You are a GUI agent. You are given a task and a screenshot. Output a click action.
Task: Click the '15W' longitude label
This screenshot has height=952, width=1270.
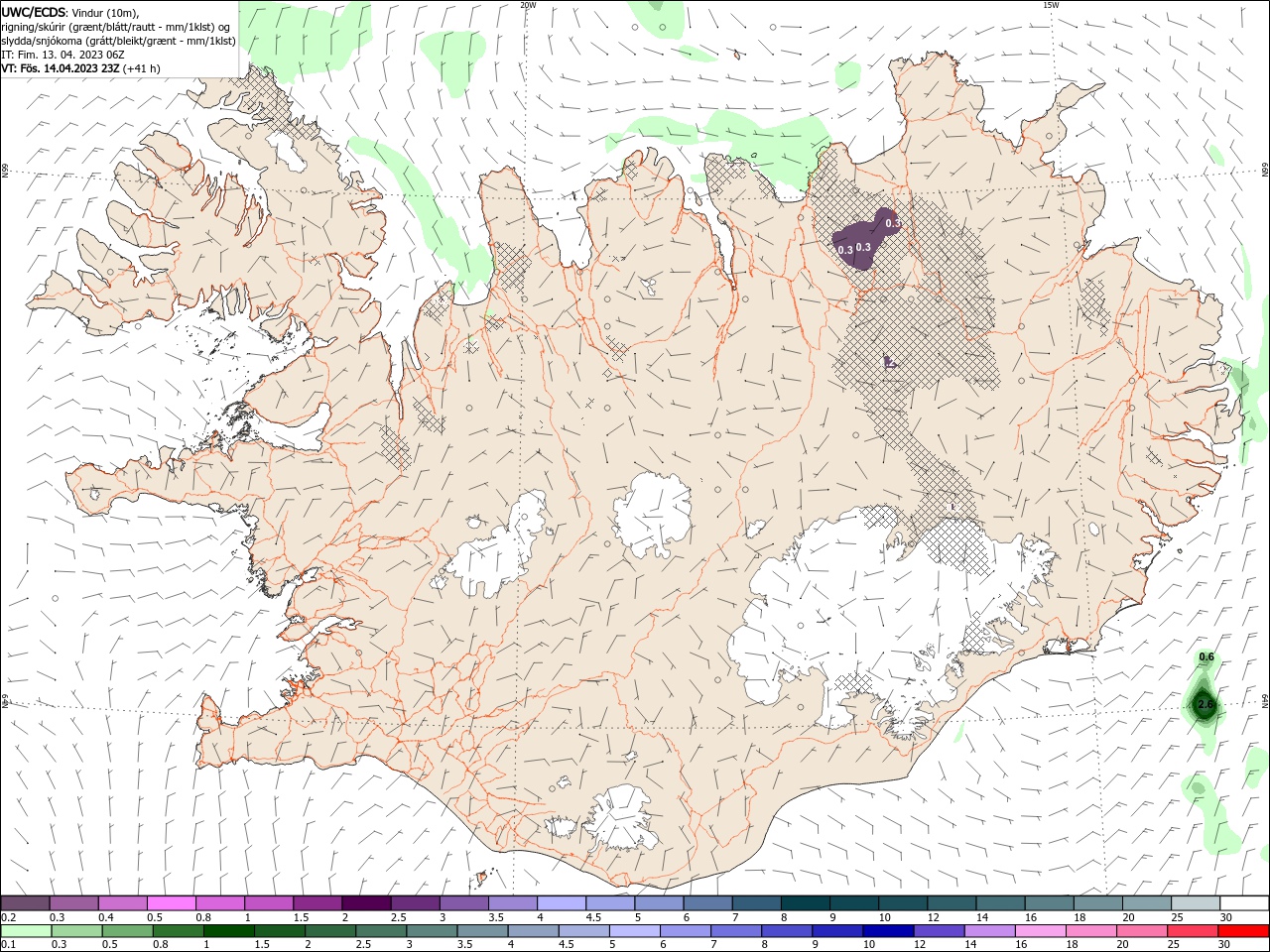pos(1051,5)
